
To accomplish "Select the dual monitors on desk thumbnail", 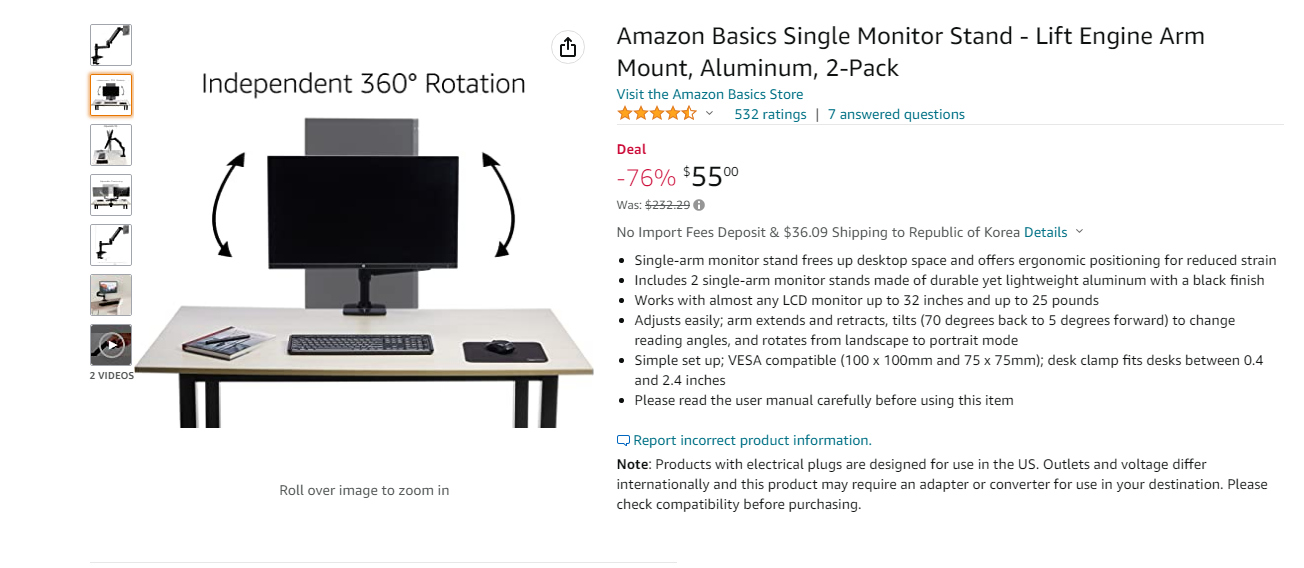I will [111, 195].
